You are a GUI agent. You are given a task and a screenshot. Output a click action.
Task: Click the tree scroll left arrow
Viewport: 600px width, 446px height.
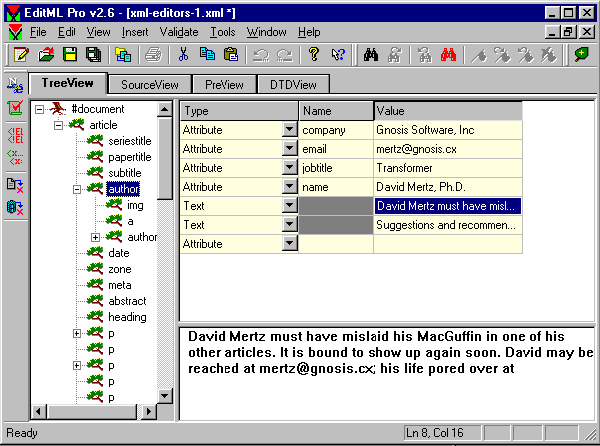pyautogui.click(x=38, y=412)
